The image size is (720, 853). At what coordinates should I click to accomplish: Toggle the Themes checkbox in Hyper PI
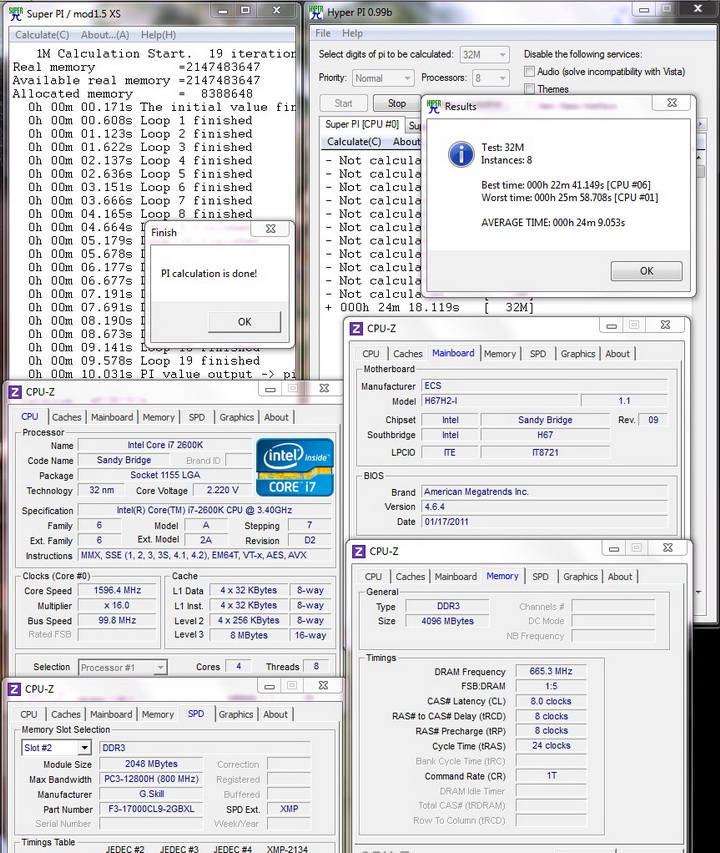click(529, 89)
